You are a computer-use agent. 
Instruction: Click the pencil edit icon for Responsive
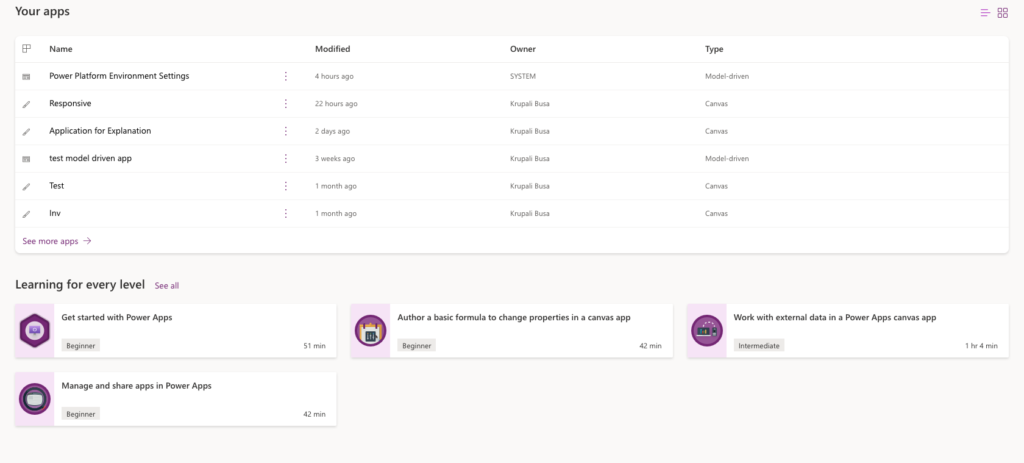(26, 104)
